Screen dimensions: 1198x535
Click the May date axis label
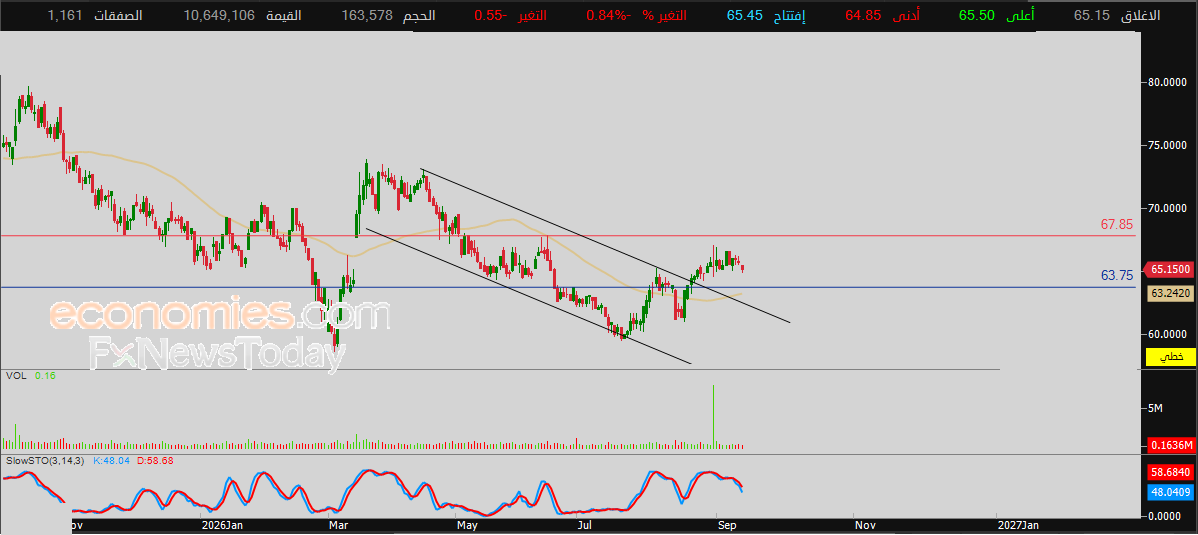[468, 526]
